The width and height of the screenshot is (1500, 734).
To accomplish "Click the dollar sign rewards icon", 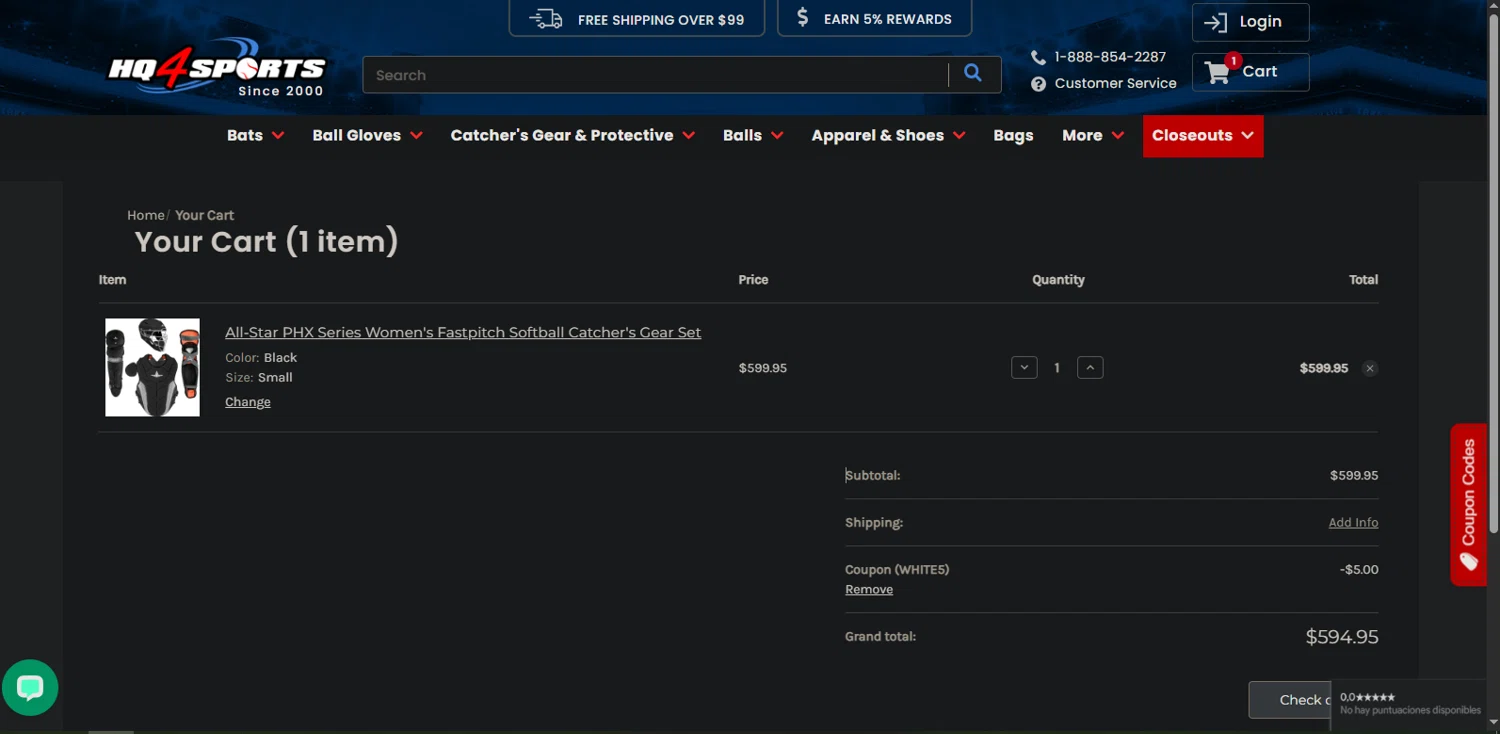I will [802, 18].
